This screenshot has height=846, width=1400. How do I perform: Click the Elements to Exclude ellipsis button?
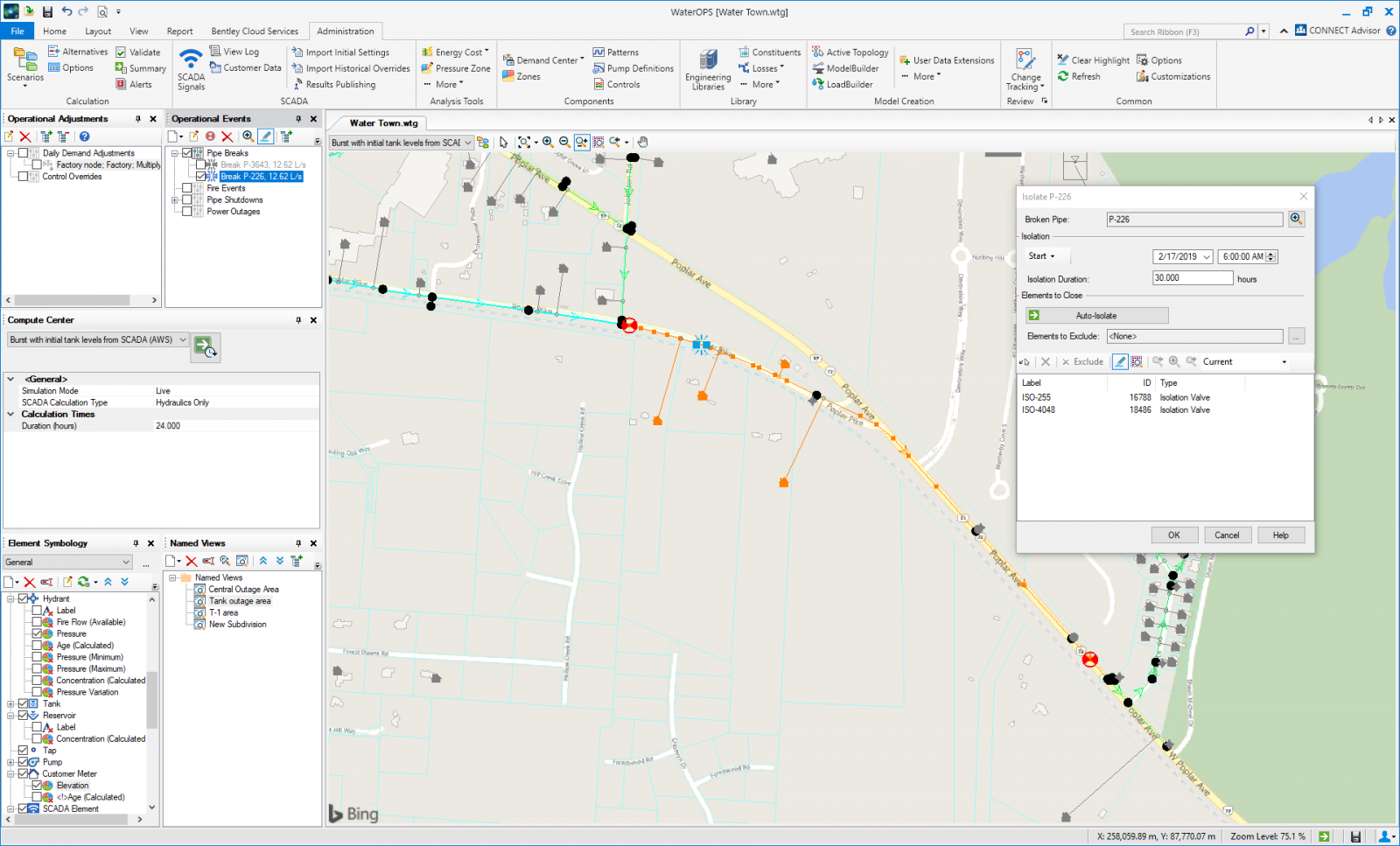click(x=1297, y=336)
